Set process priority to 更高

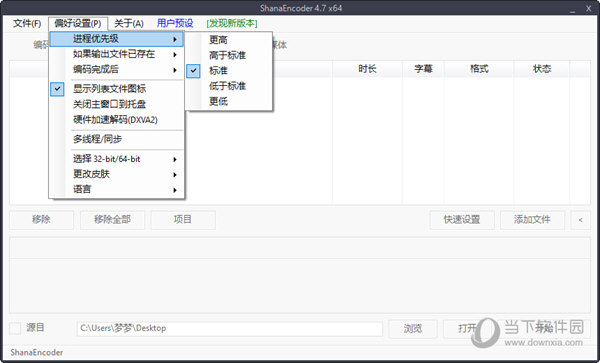pyautogui.click(x=229, y=40)
